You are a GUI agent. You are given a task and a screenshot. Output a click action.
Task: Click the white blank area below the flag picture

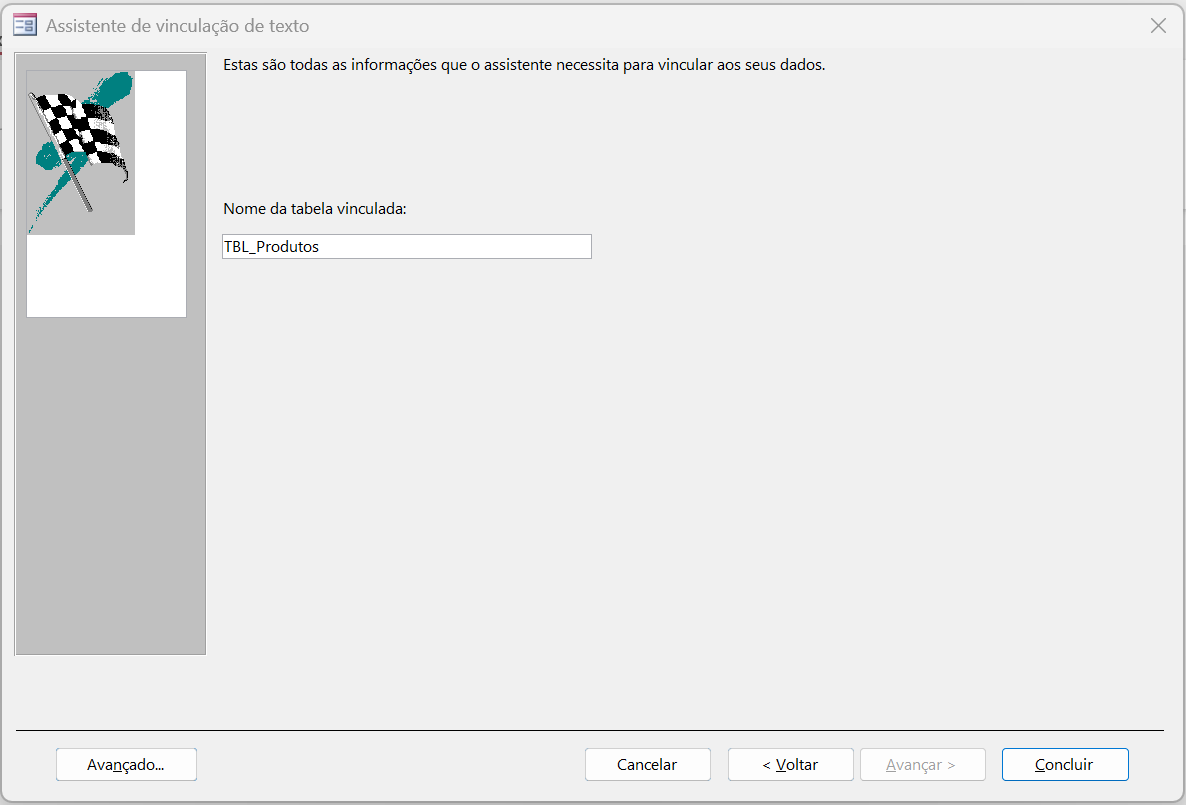[106, 280]
